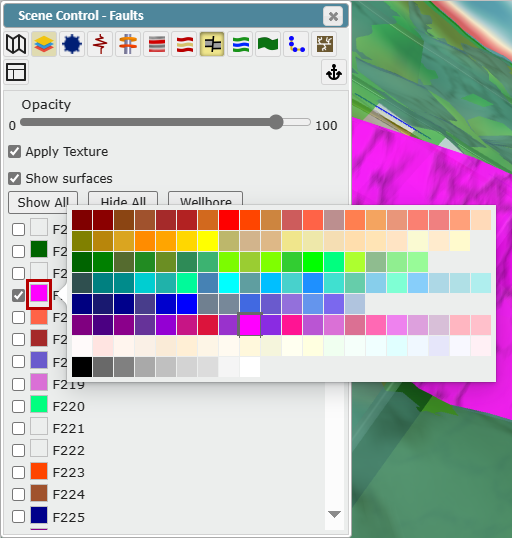Image resolution: width=512 pixels, height=538 pixels.
Task: Click the map book icon in toolbar
Action: (16, 44)
